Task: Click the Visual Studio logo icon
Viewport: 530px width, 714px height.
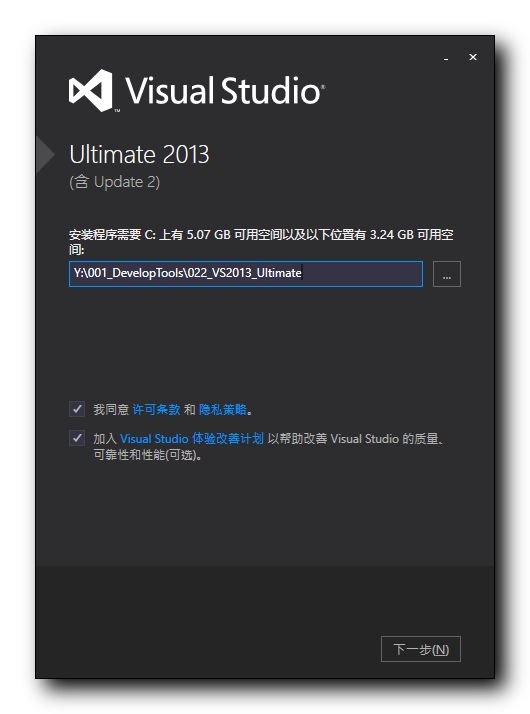Action: tap(91, 91)
